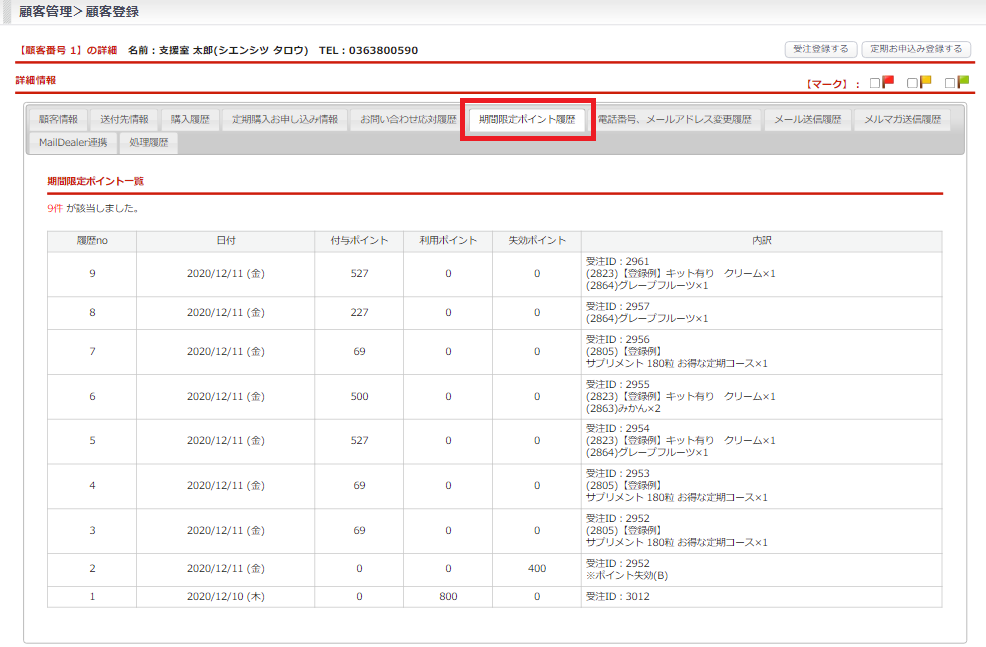
Task: Open the 定期購入お申し込み情報 tab
Action: tap(285, 120)
